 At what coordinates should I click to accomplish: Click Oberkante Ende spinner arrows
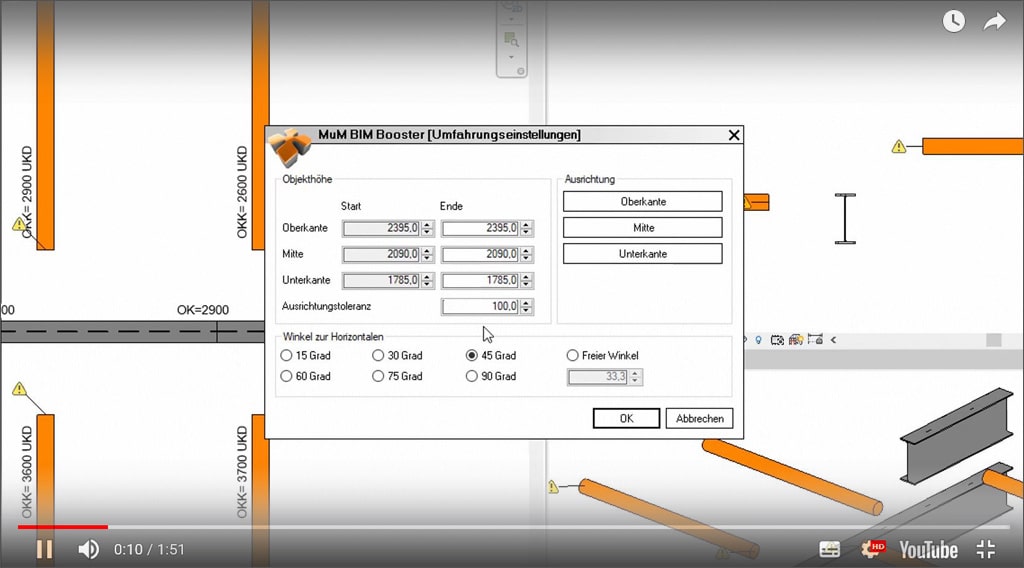pyautogui.click(x=526, y=228)
